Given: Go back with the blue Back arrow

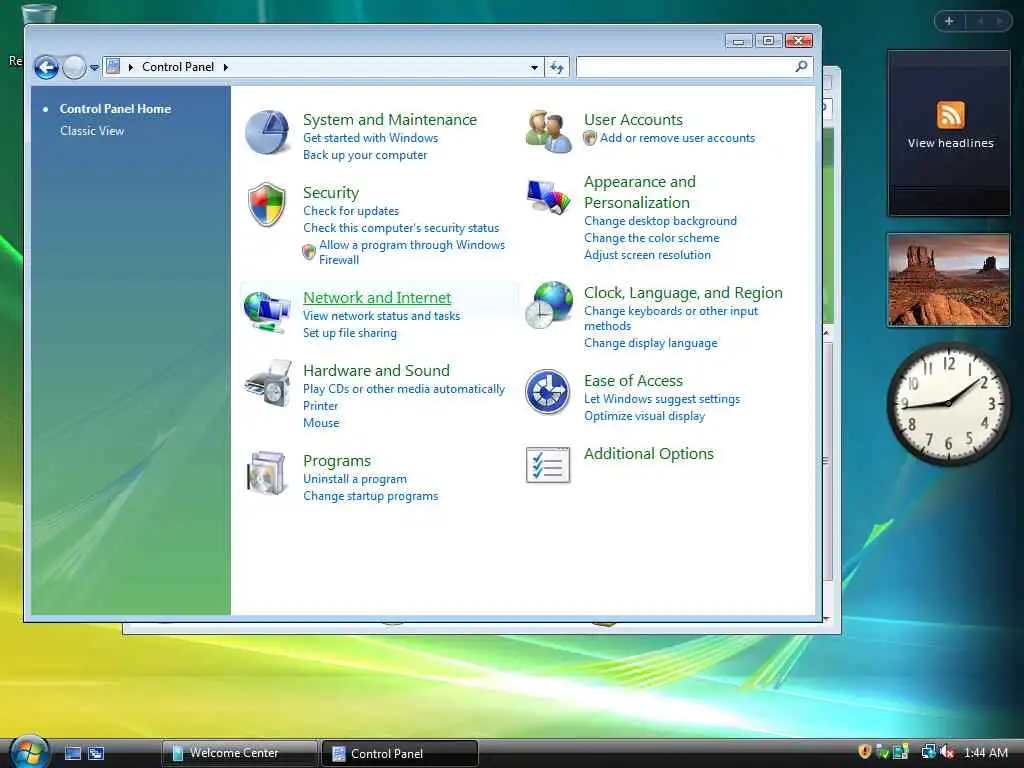Looking at the screenshot, I should coord(46,67).
